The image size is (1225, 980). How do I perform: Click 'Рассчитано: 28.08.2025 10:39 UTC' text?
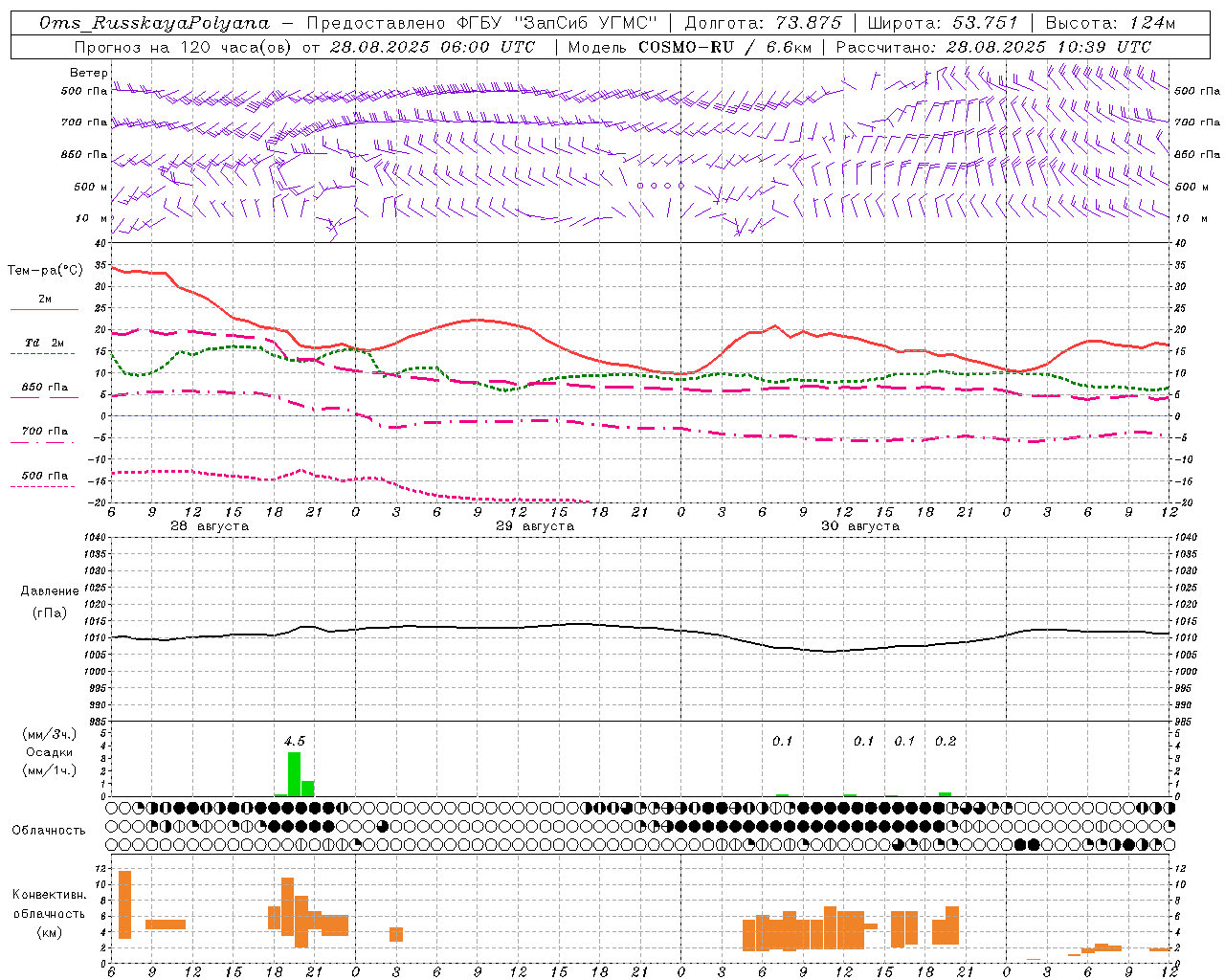tap(993, 47)
